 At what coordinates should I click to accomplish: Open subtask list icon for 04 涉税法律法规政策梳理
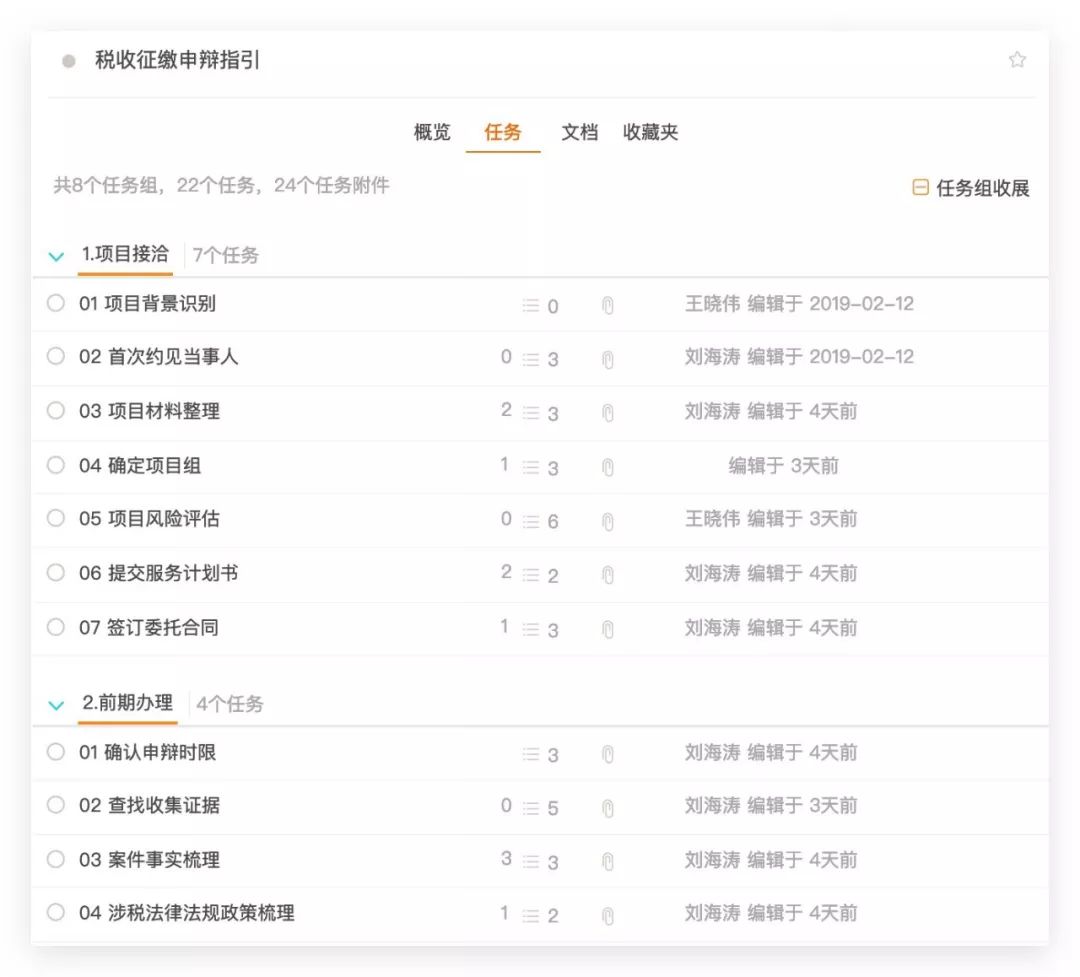[531, 915]
